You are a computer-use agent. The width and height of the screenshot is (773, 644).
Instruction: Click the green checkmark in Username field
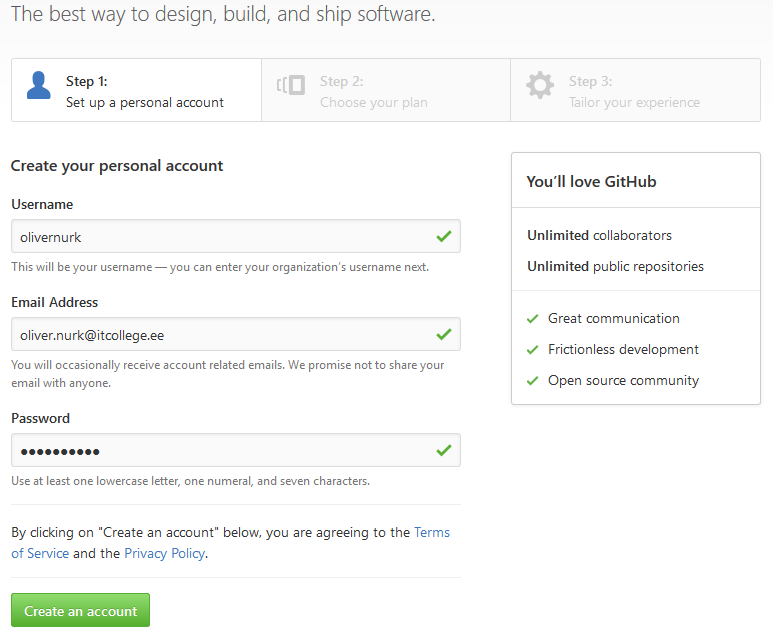tap(444, 236)
